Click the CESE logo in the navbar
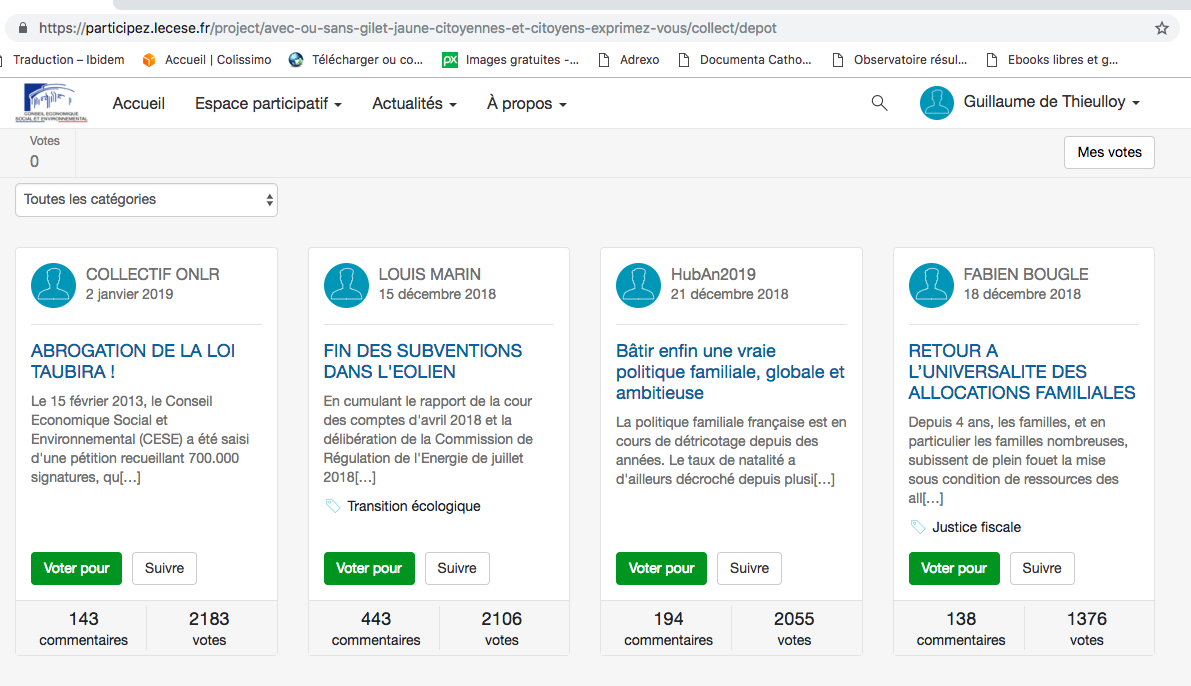This screenshot has width=1191, height=686. point(51,103)
